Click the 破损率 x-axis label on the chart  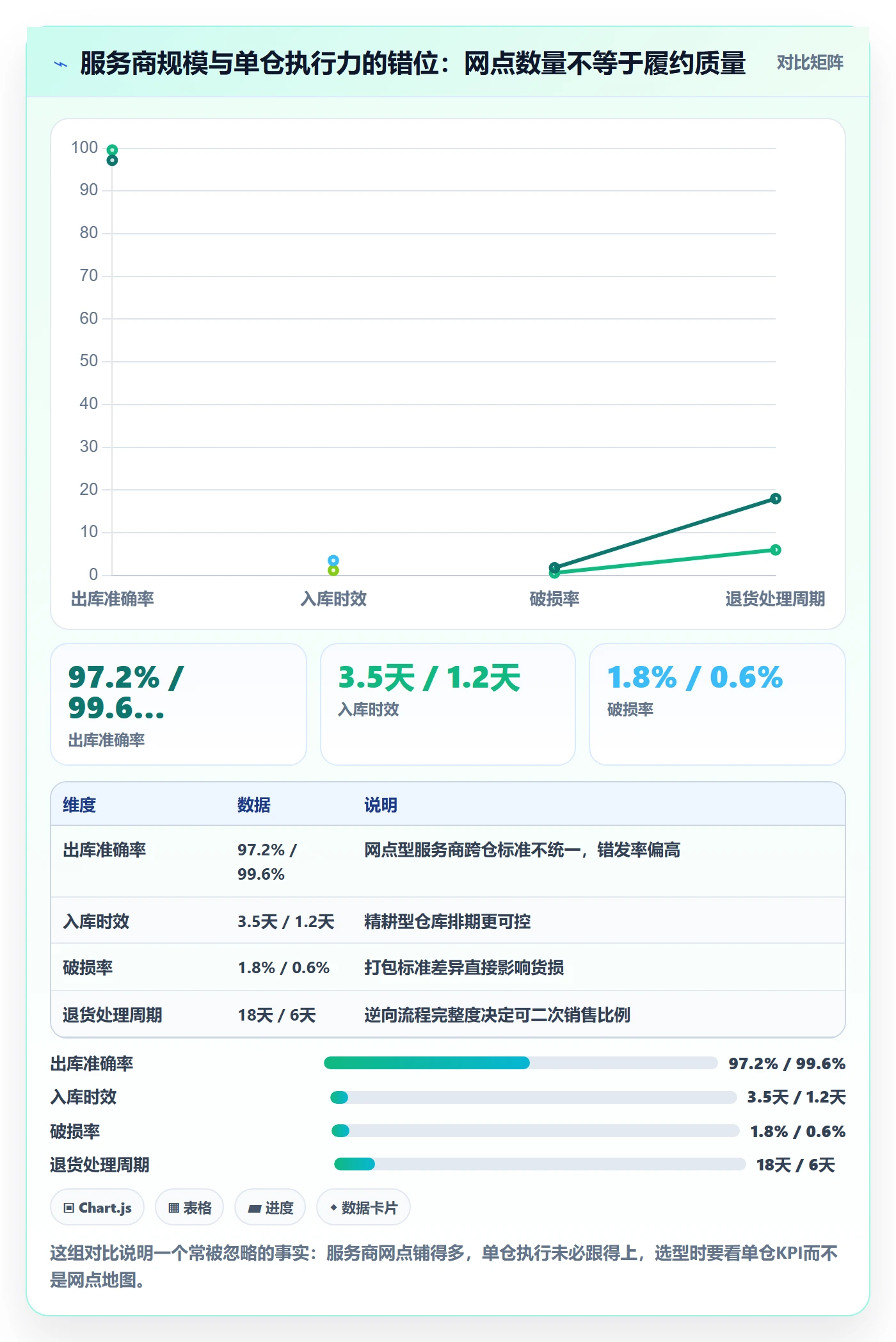click(x=554, y=599)
